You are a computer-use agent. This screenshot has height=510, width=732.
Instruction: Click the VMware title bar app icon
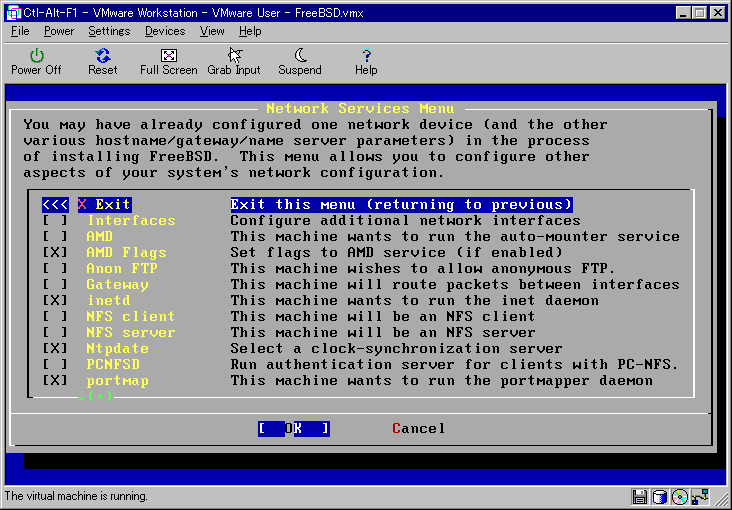[14, 13]
